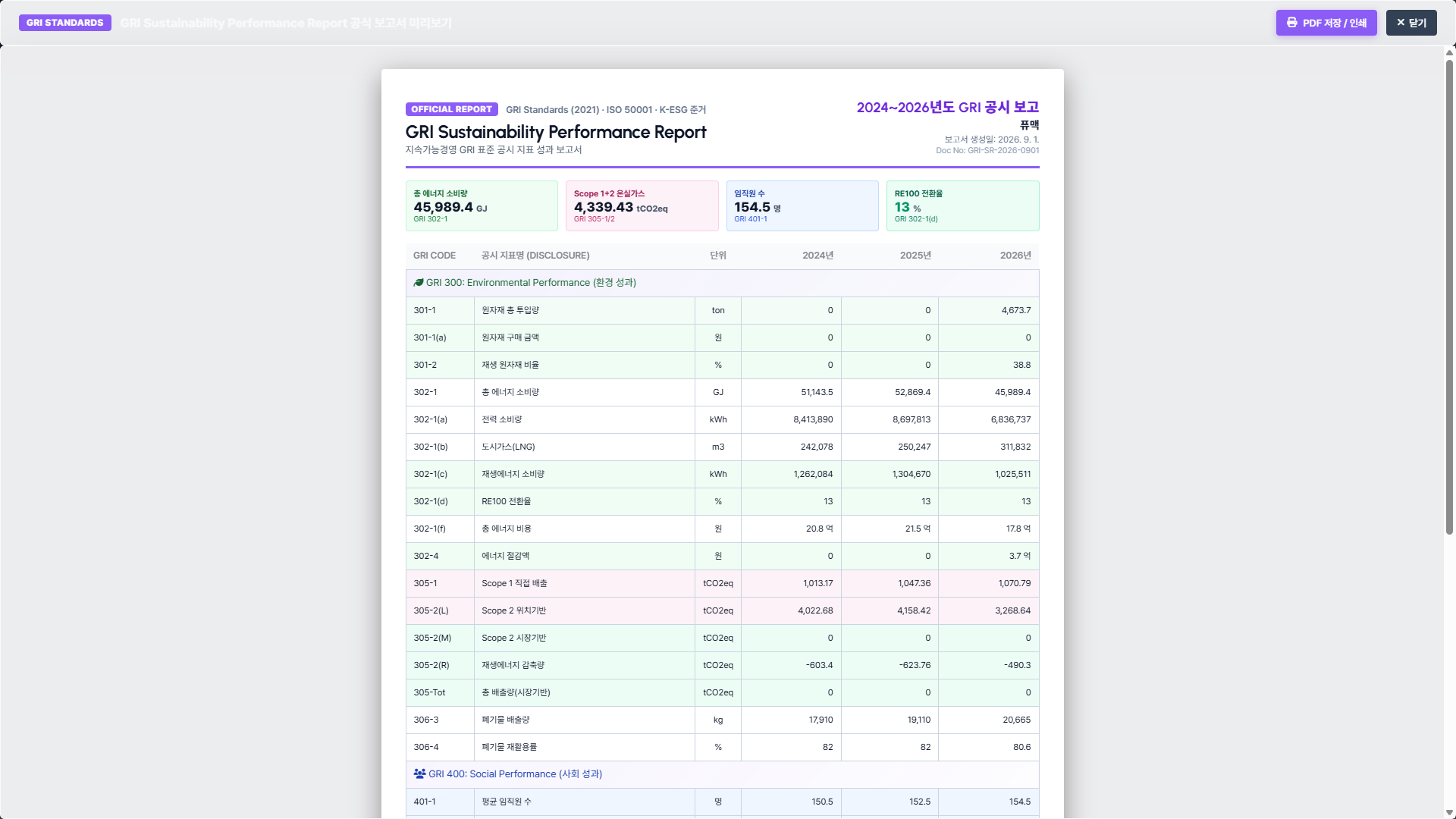Click the 20,665 value in 306-3 row
1456x819 pixels.
click(x=1017, y=720)
